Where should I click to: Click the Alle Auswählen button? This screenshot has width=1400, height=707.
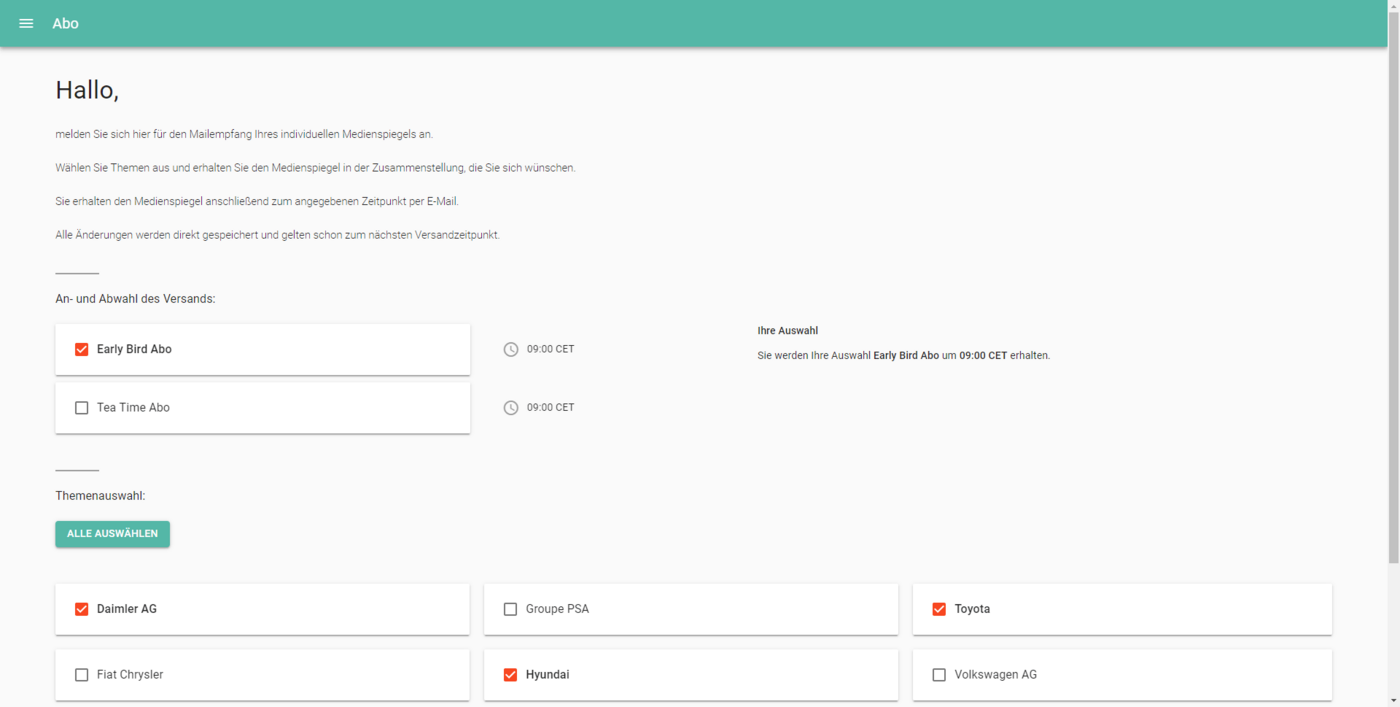click(112, 534)
